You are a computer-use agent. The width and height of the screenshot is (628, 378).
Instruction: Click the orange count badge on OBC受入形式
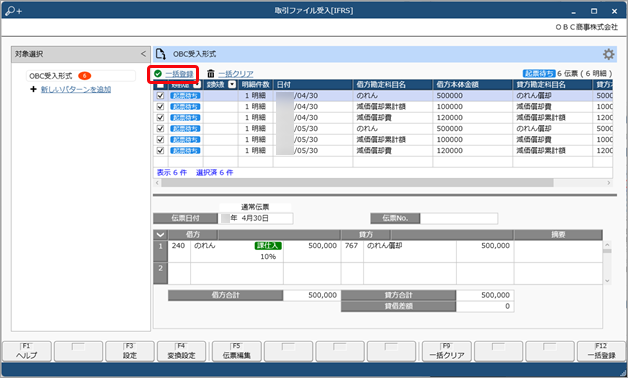[x=85, y=76]
